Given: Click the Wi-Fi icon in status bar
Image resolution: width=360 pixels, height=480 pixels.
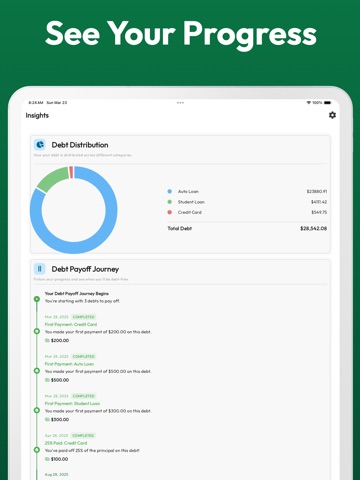Looking at the screenshot, I should [309, 103].
